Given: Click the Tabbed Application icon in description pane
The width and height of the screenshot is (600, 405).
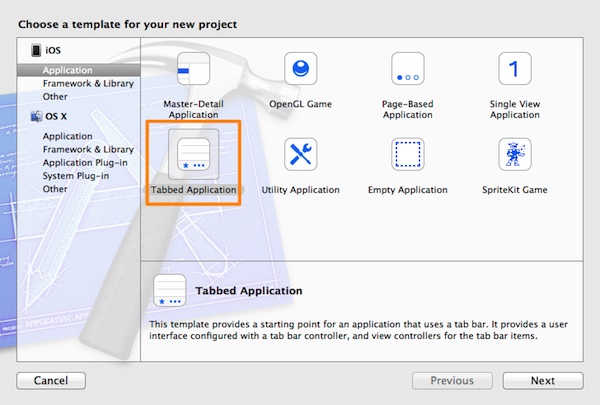Looking at the screenshot, I should click(168, 291).
